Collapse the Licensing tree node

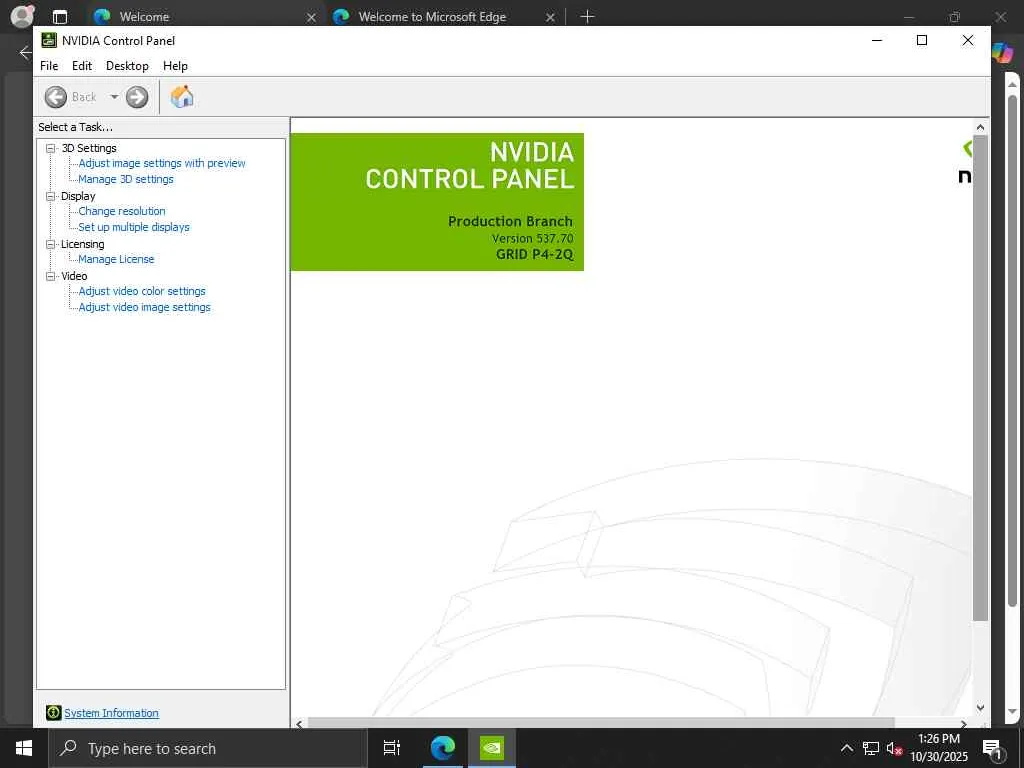click(50, 244)
